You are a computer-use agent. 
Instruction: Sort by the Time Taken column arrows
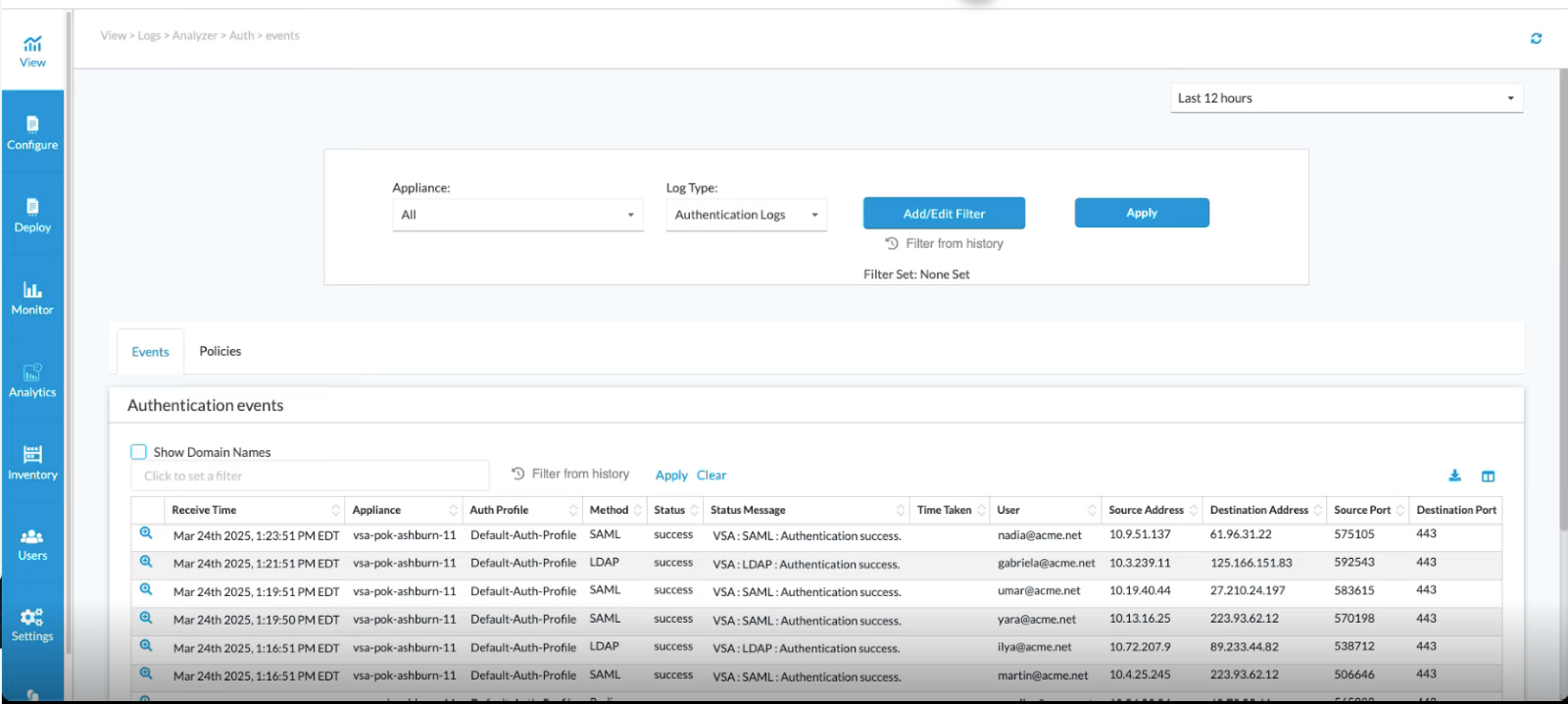coord(981,510)
